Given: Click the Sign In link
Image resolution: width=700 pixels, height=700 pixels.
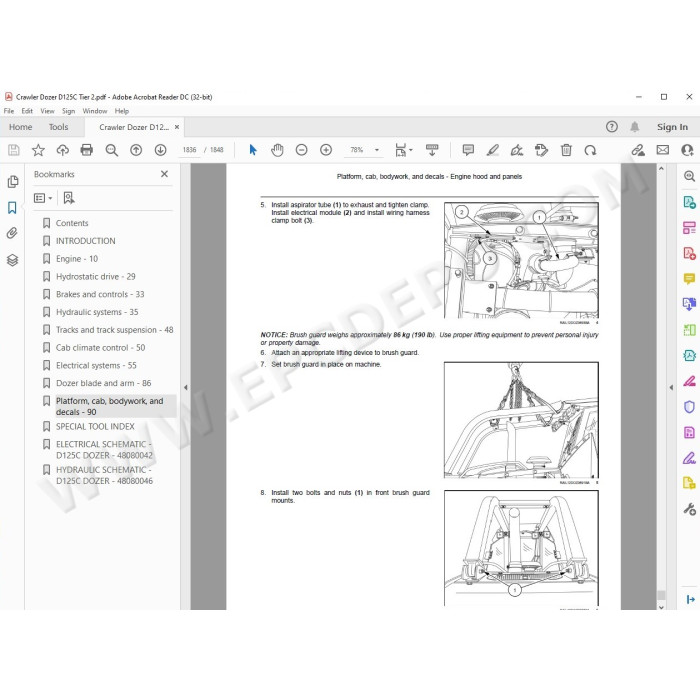Looking at the screenshot, I should (672, 127).
